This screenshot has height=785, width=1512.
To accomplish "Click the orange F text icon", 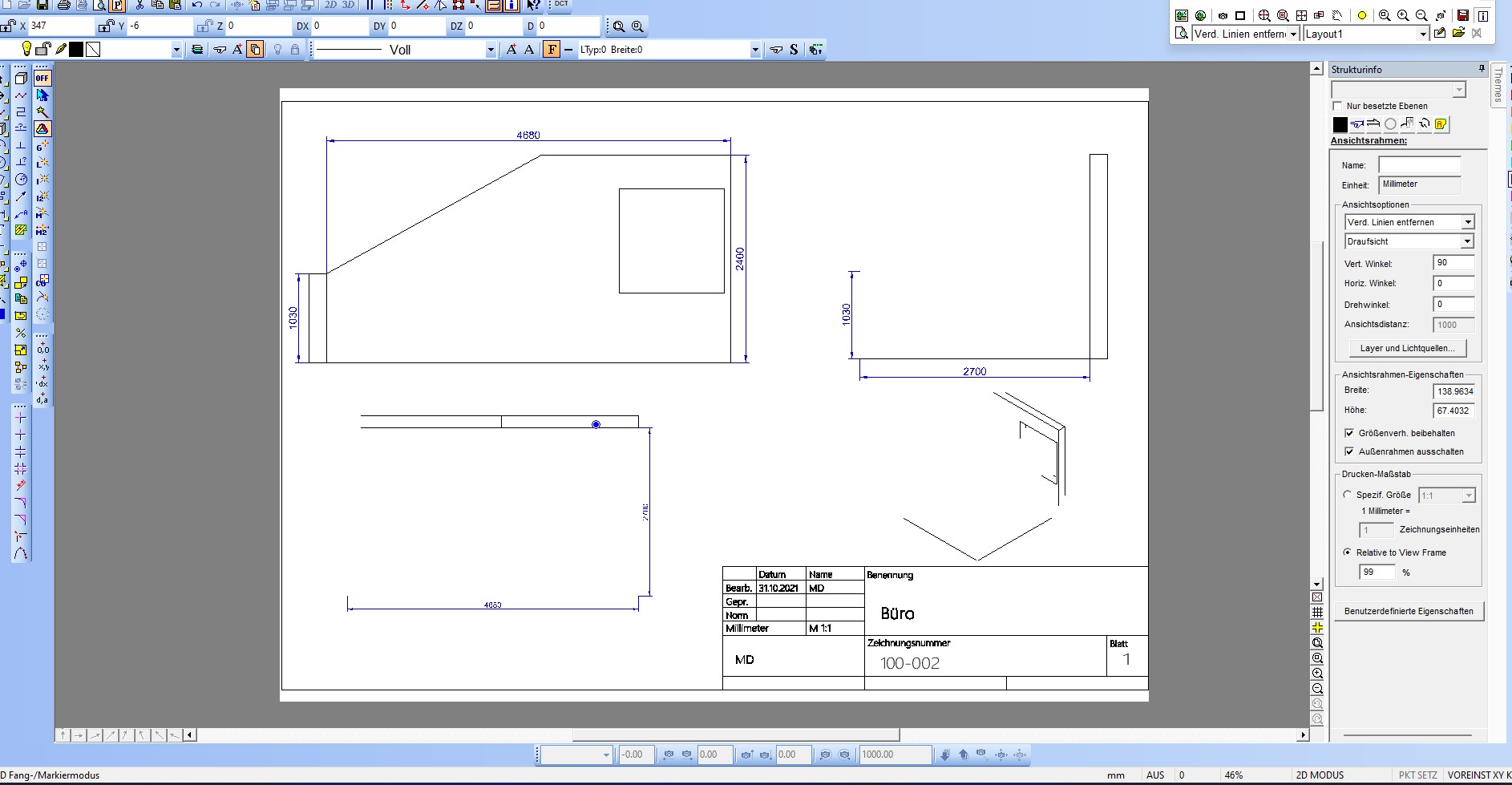I will tap(552, 50).
